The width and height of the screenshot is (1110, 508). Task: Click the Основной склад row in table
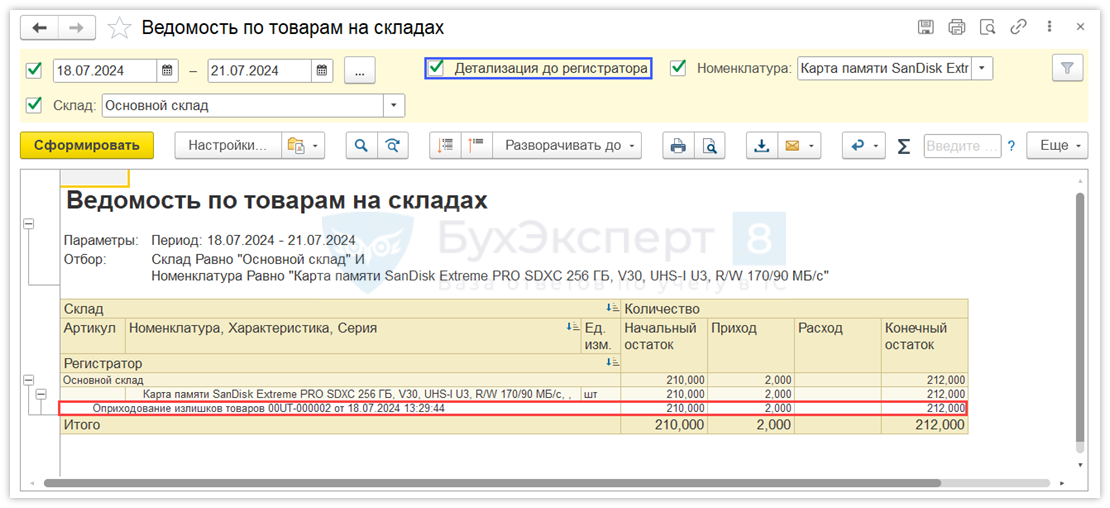click(x=513, y=380)
